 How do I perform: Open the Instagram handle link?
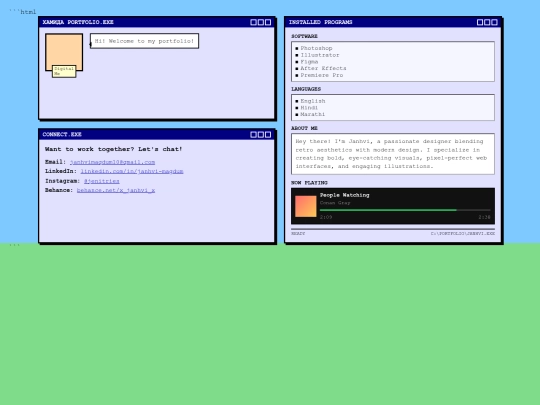(x=102, y=181)
